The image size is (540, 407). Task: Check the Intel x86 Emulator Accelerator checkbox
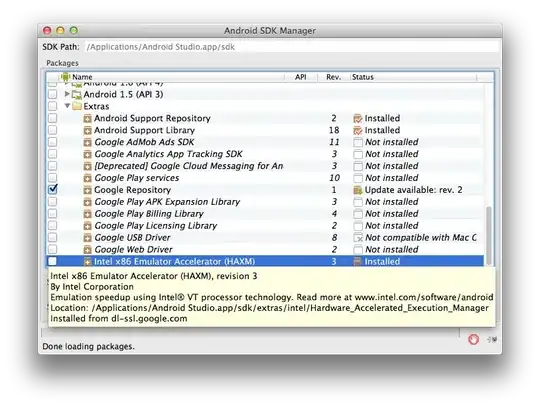click(53, 261)
